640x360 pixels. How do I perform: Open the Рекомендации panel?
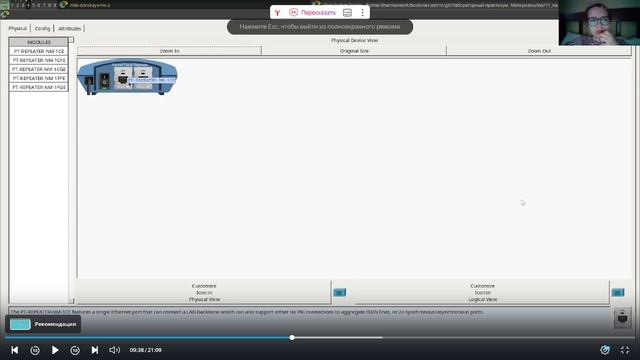click(x=43, y=324)
